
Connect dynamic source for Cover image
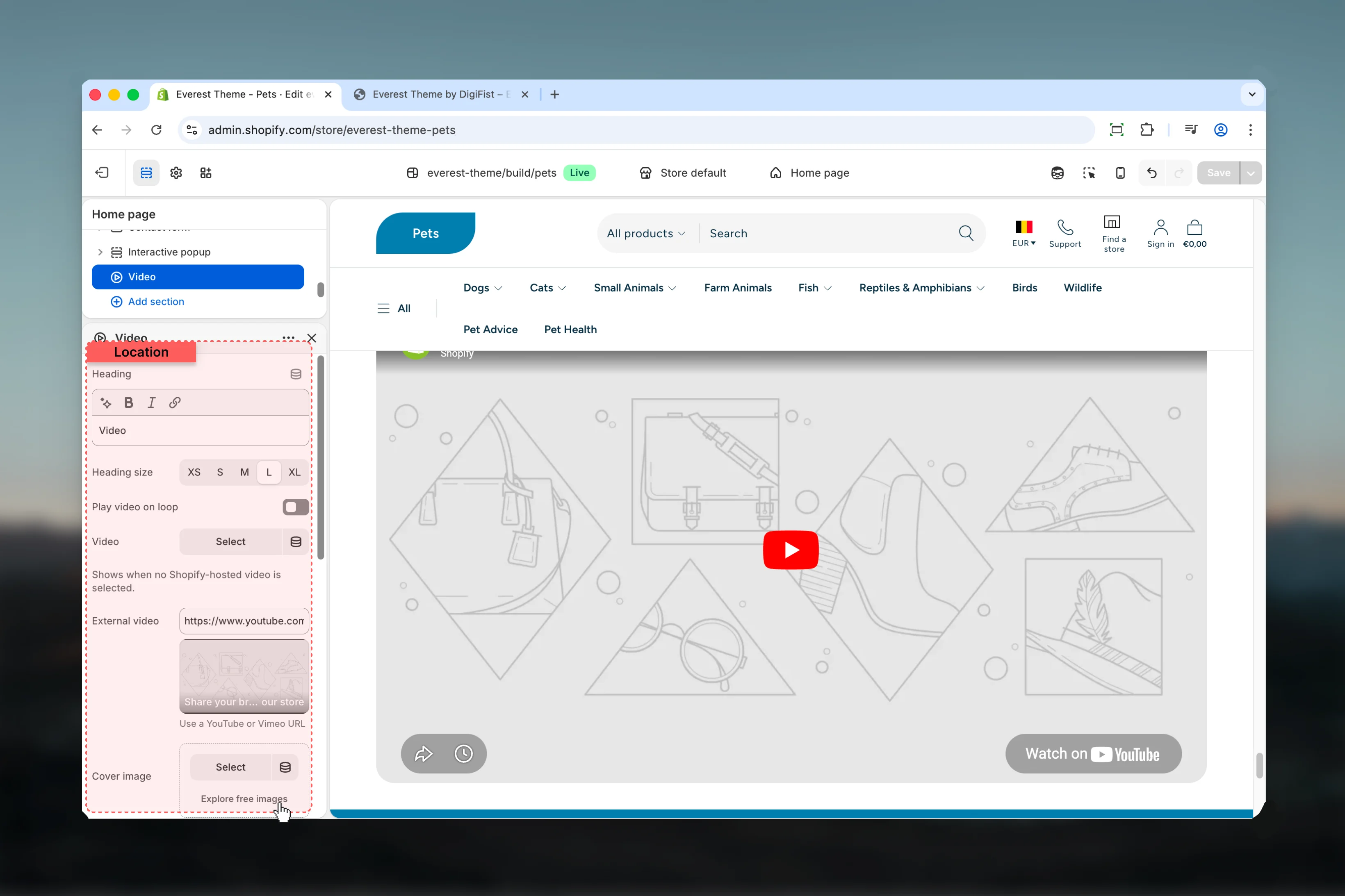point(285,767)
